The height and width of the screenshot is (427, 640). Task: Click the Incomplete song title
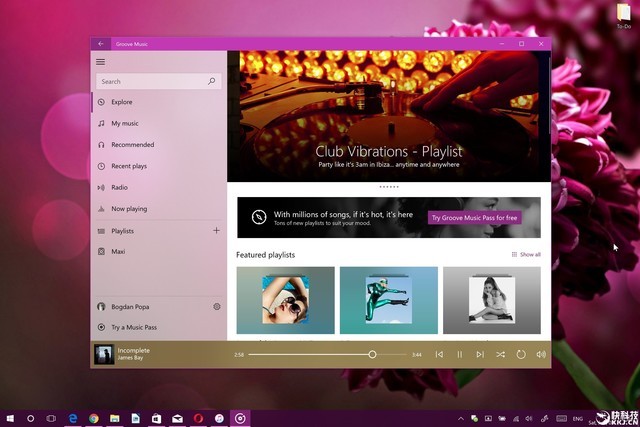[133, 350]
